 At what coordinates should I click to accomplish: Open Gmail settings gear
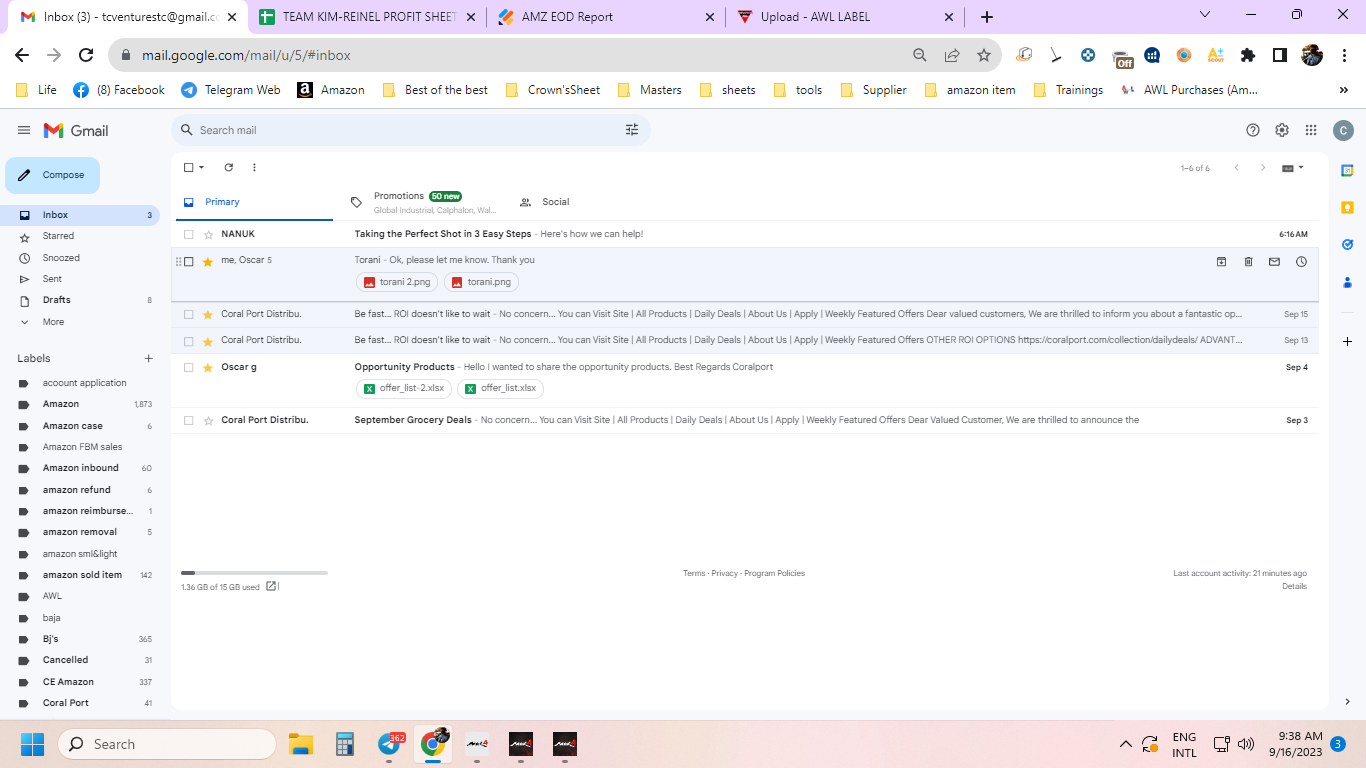pos(1282,130)
